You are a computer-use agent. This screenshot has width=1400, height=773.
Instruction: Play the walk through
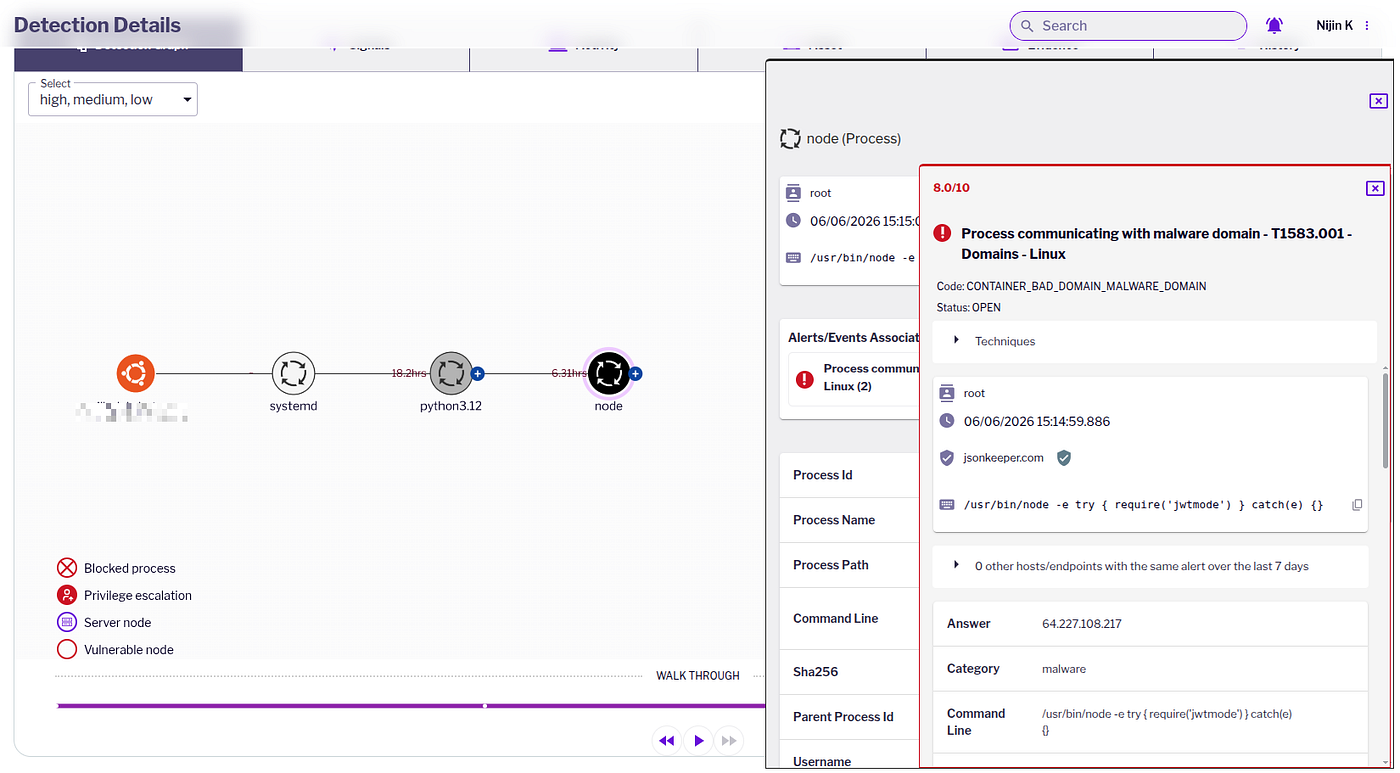[699, 741]
